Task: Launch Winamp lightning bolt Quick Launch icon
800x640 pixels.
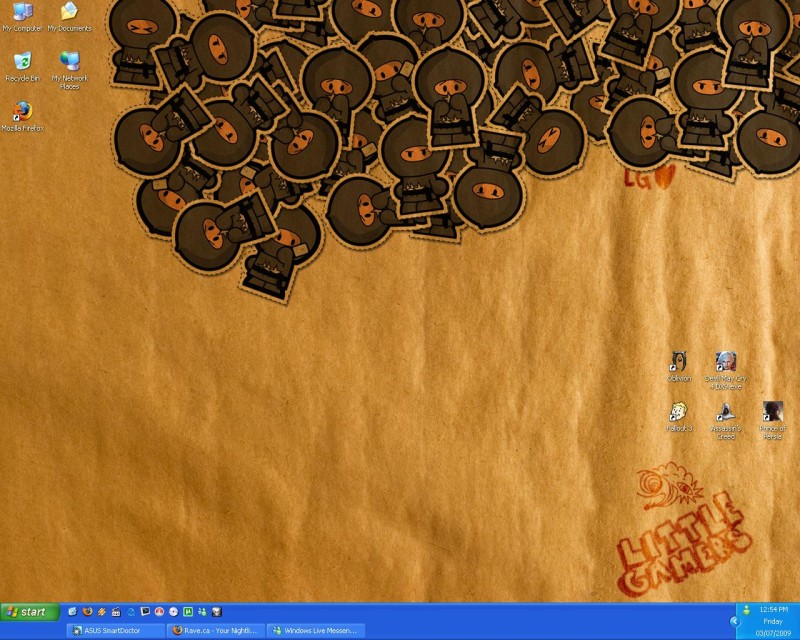Action: tap(102, 611)
